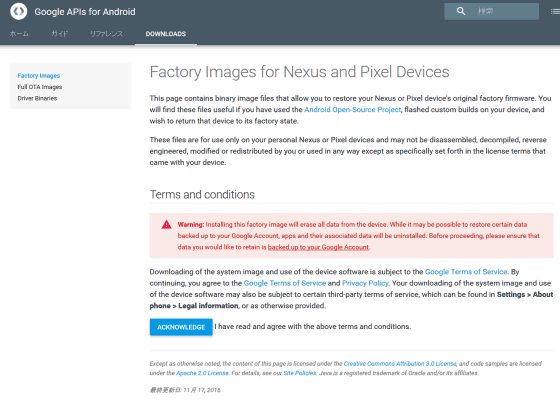Screen dimensions: 560x410
Task: Open Factory Images in the sidebar
Action: point(39,76)
